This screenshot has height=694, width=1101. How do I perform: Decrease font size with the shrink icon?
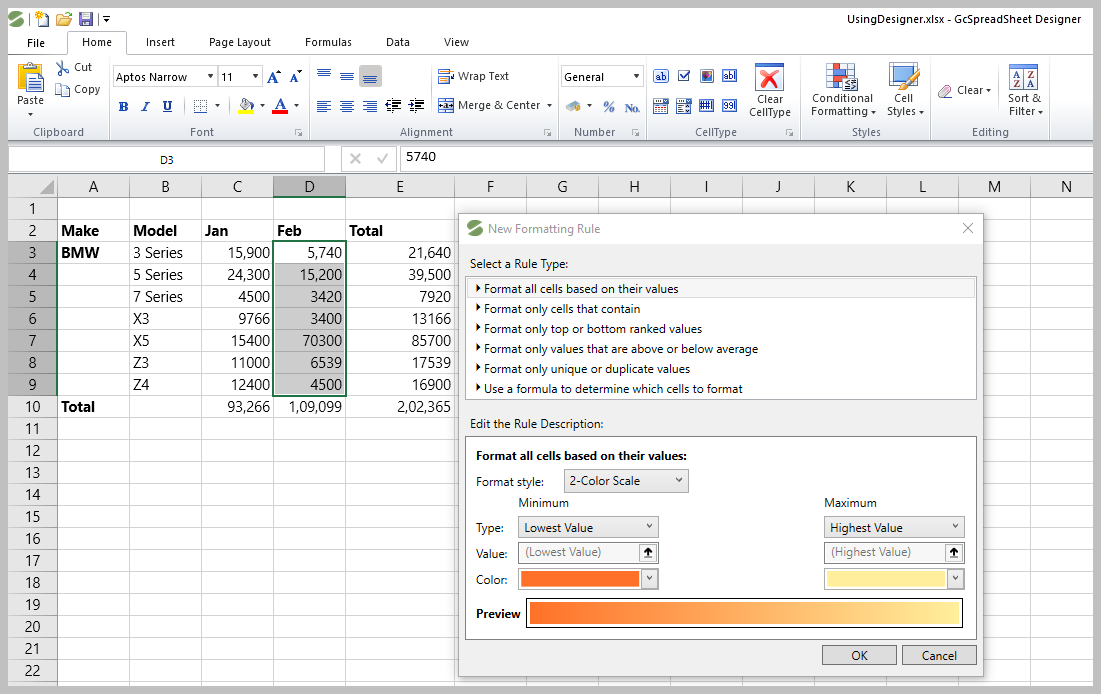tap(296, 77)
